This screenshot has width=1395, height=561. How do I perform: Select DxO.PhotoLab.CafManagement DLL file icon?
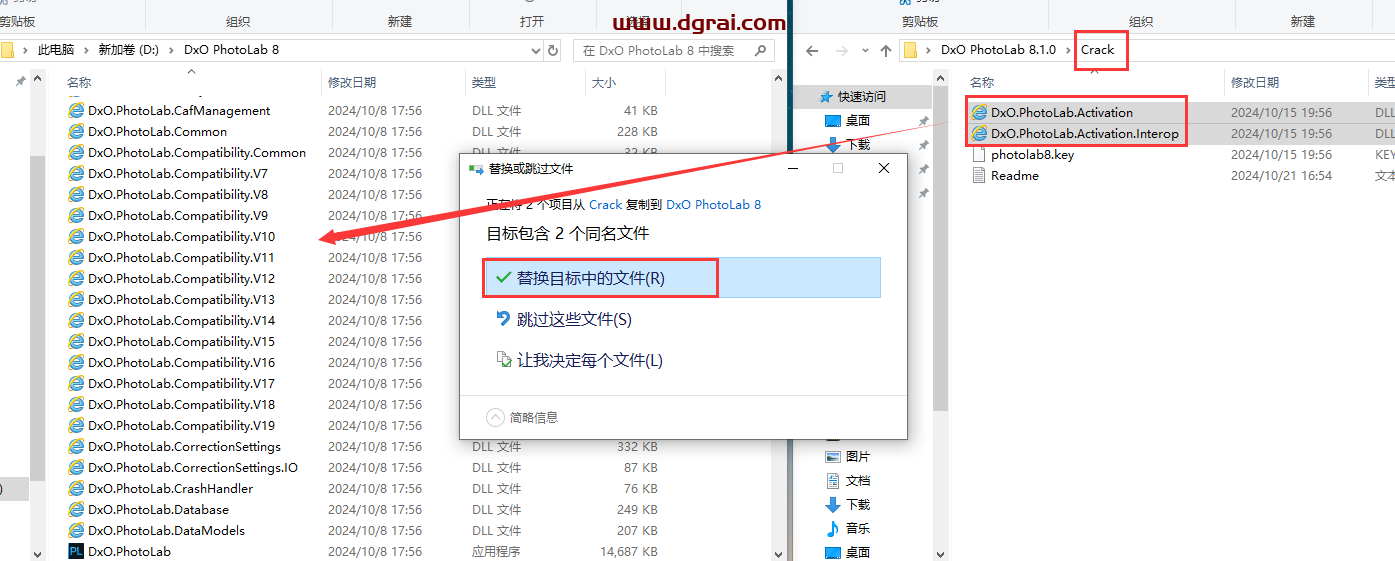(x=75, y=110)
